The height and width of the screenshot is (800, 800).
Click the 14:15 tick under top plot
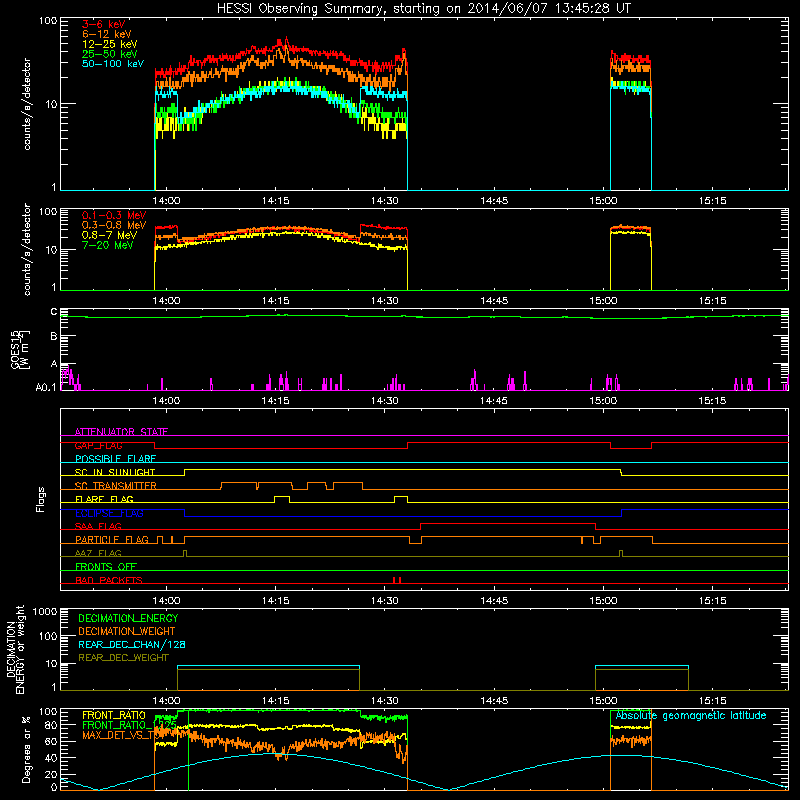pyautogui.click(x=276, y=201)
